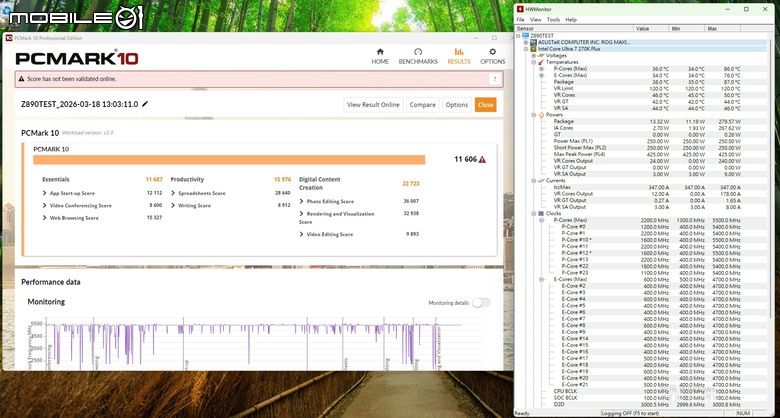Expand the Web Browsing Score row
The image size is (780, 418).
click(x=45, y=218)
